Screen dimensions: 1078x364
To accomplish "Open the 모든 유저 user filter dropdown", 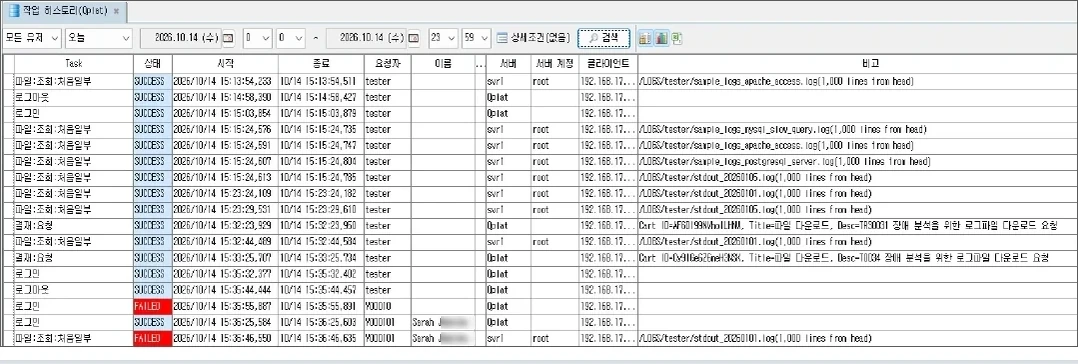I will pyautogui.click(x=33, y=38).
